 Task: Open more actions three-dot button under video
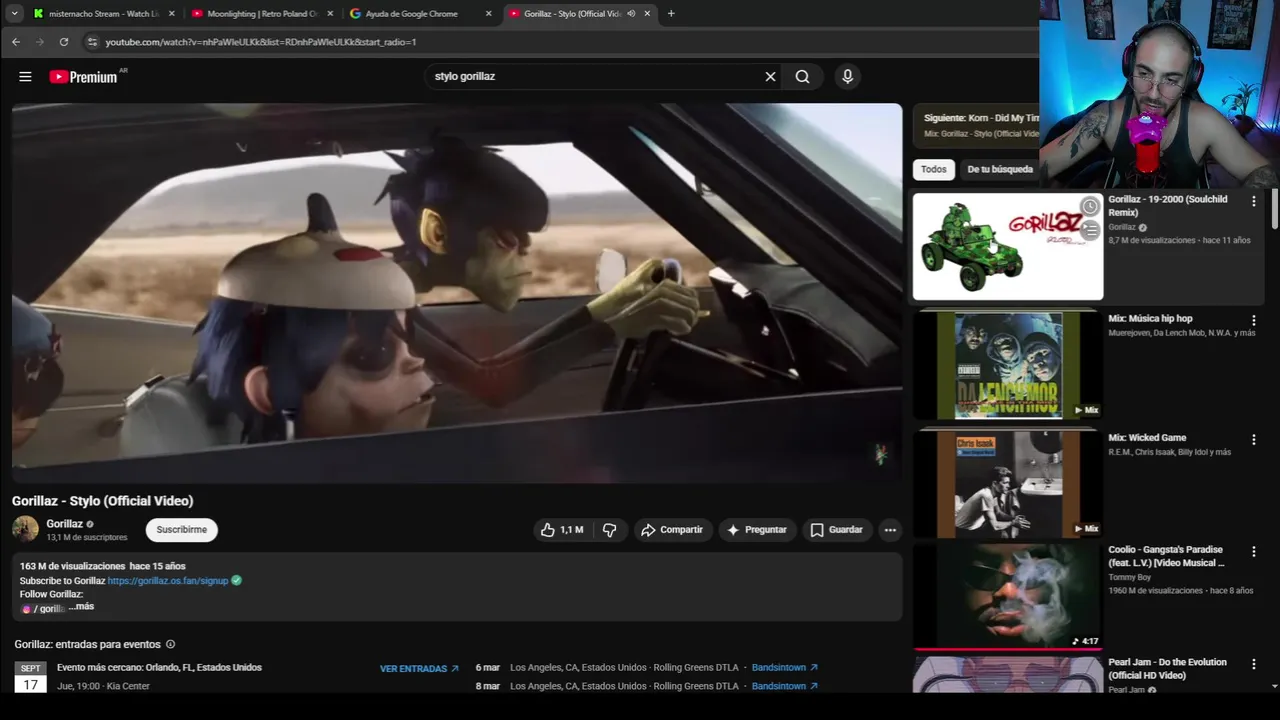(x=890, y=530)
